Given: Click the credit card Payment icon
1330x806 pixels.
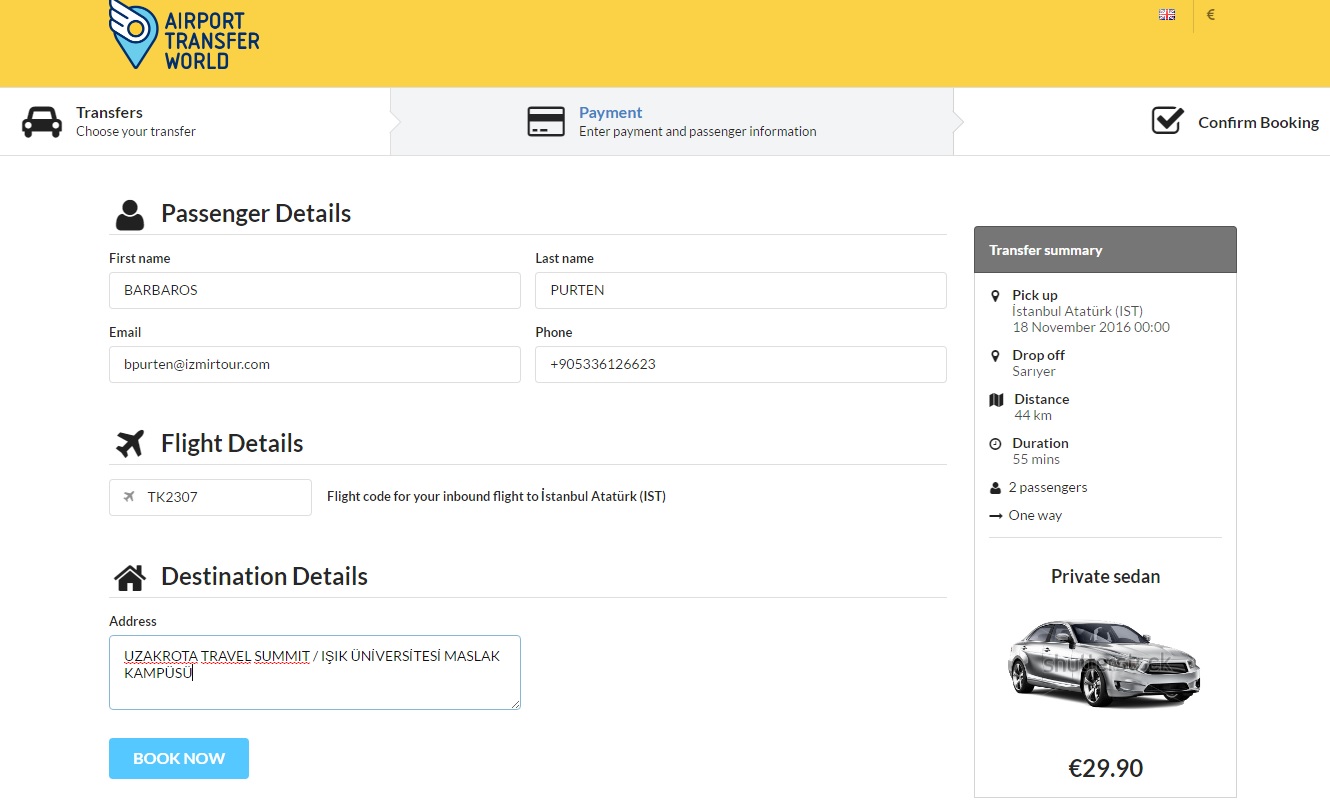Looking at the screenshot, I should (x=546, y=122).
